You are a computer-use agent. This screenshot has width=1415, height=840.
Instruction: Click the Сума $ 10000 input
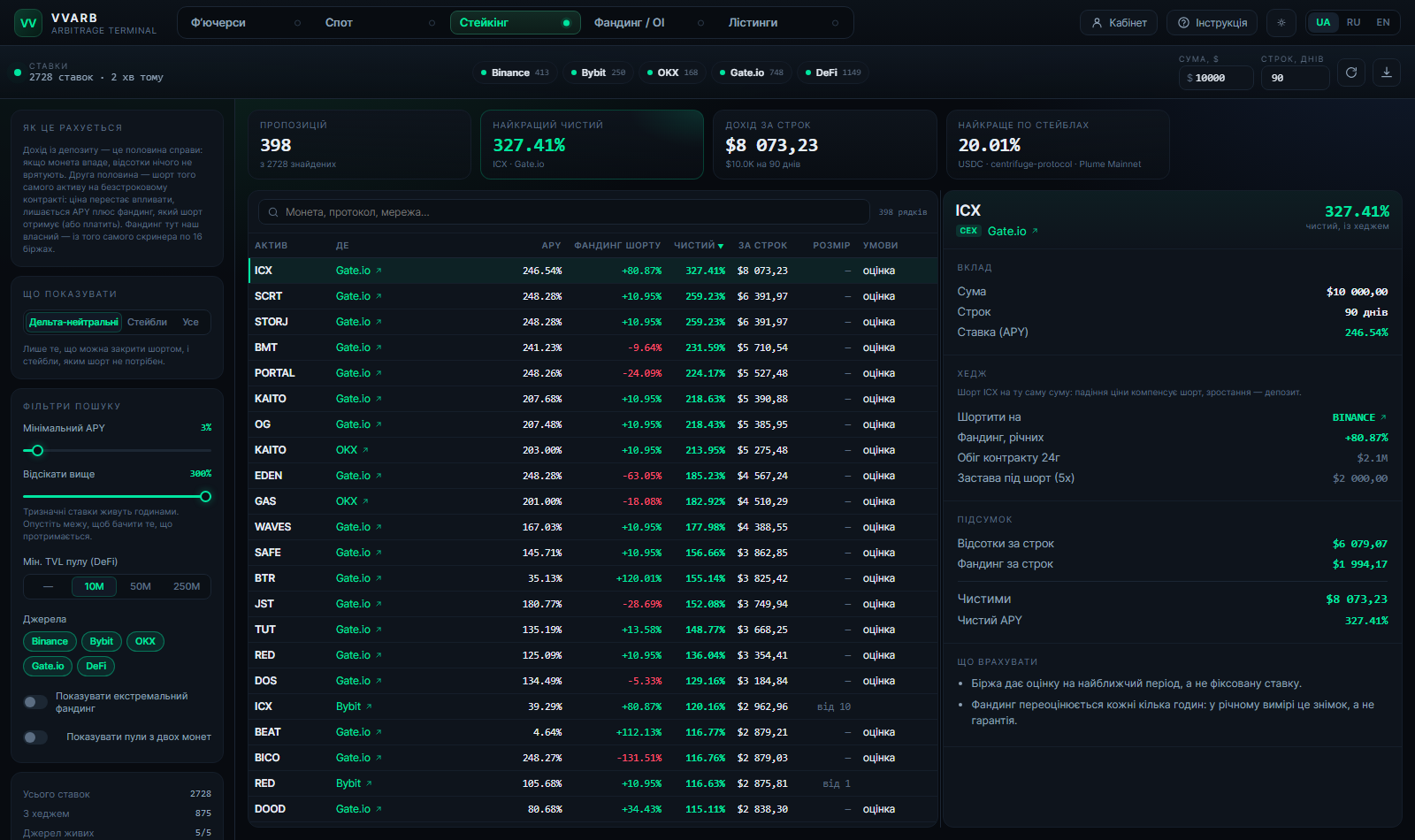pos(1216,78)
